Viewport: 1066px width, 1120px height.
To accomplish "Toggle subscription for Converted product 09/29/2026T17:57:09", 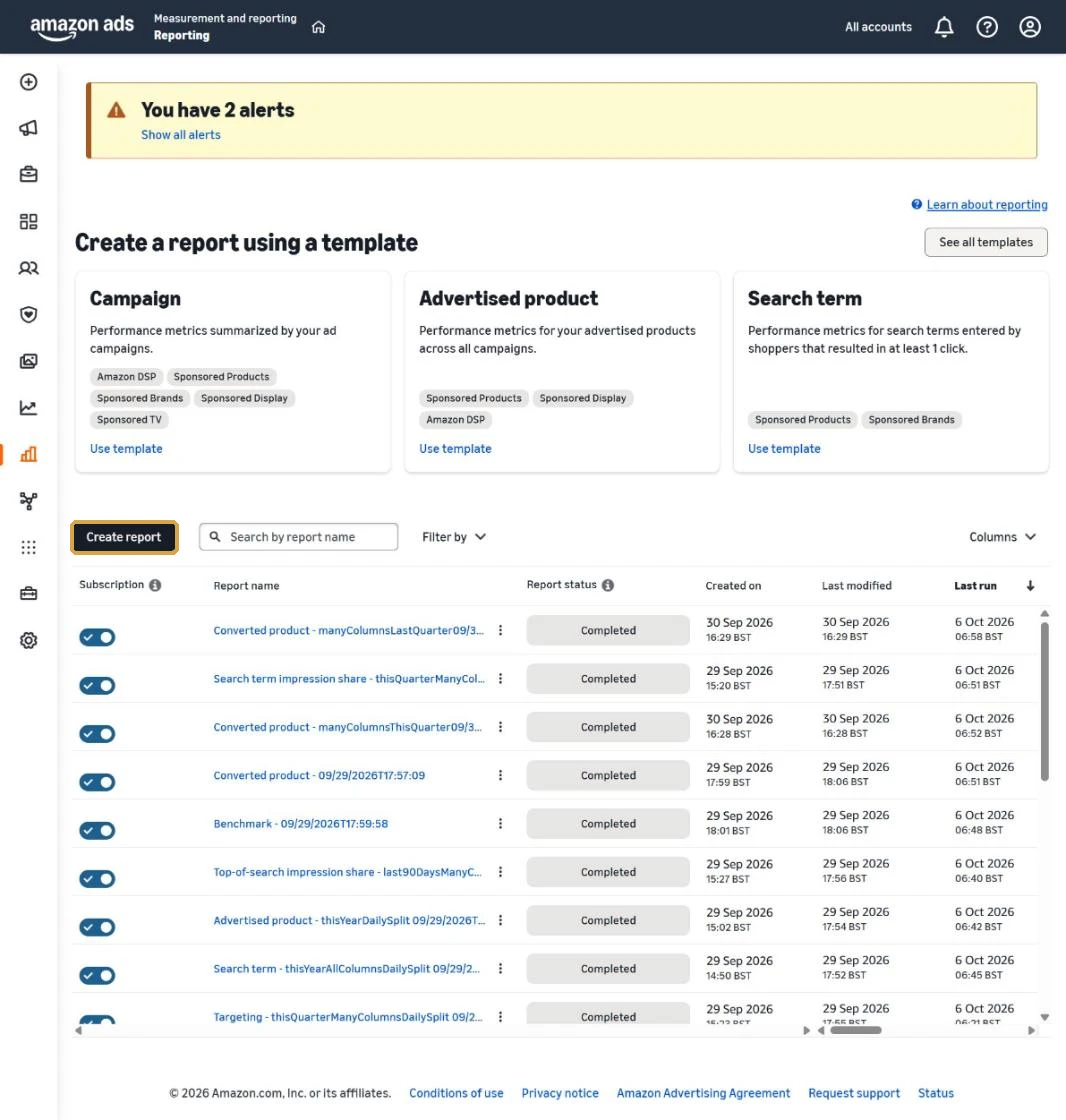I will pos(97,782).
